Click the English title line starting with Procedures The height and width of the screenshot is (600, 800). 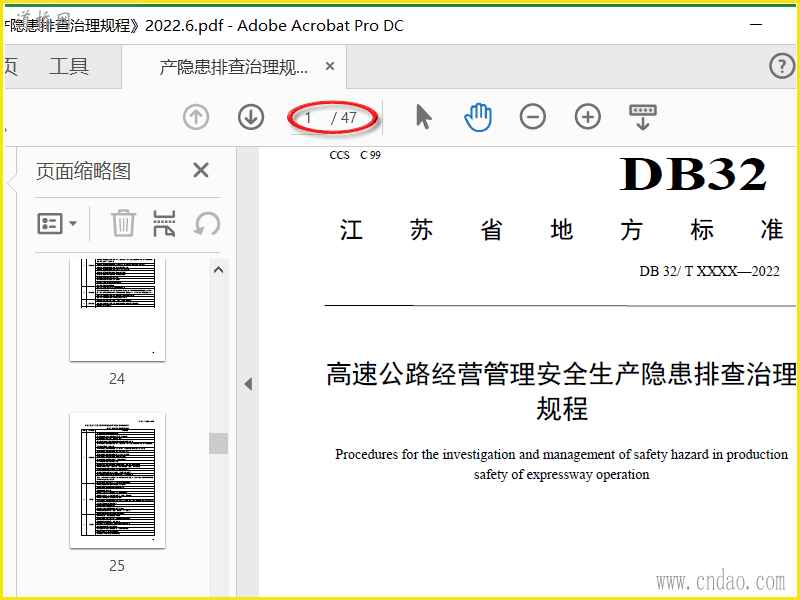point(561,454)
